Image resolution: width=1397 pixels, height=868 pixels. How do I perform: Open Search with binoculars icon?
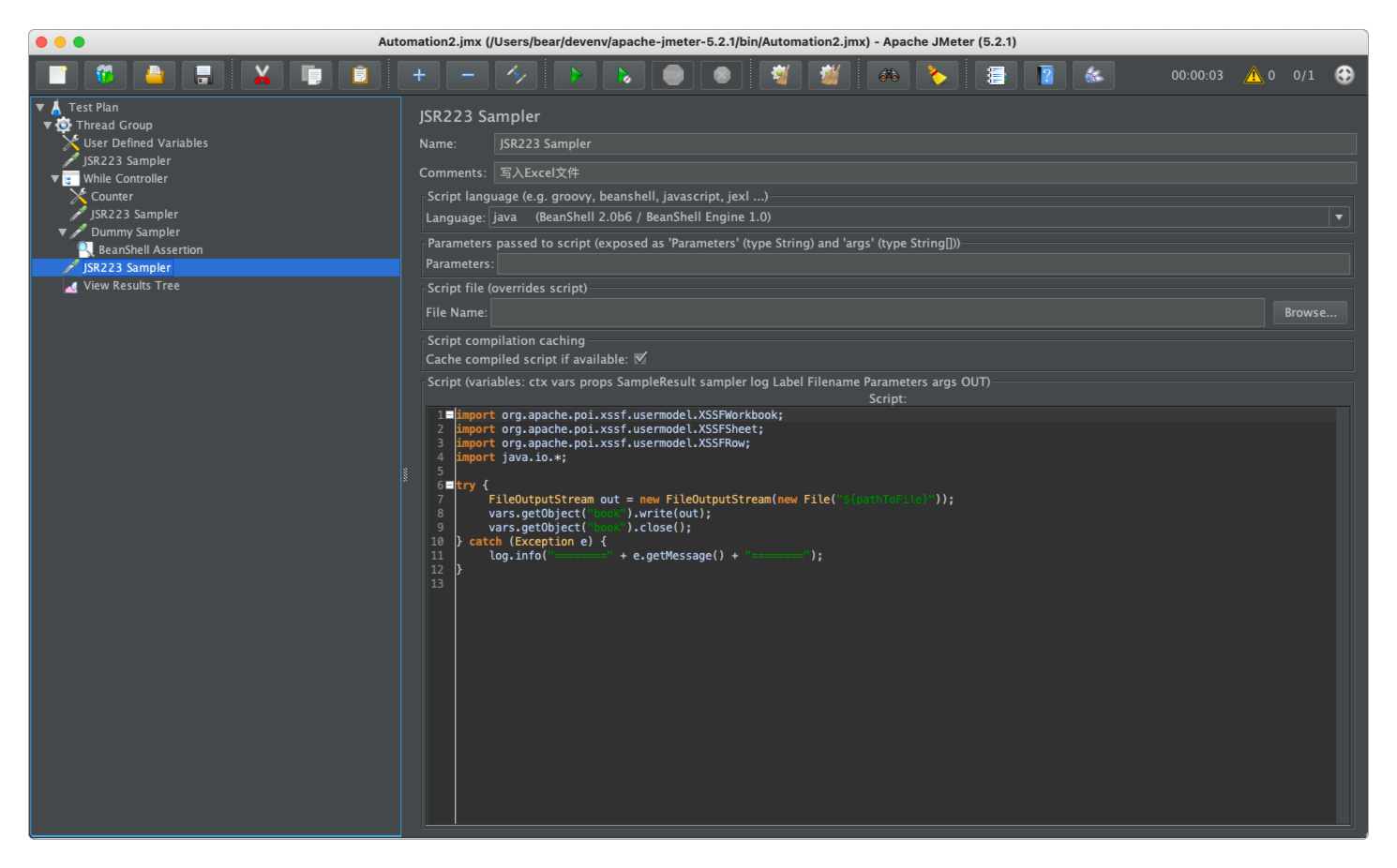click(x=889, y=75)
